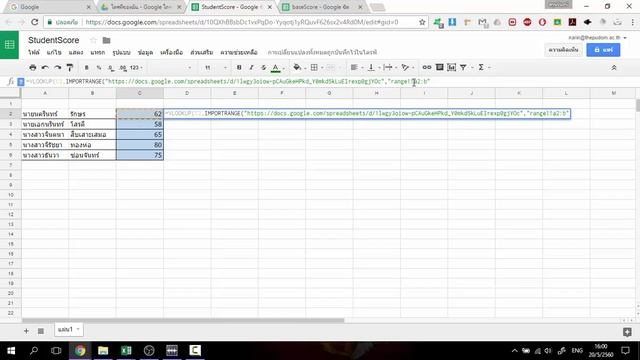Screen dimensions: 640x360
Task: Open the Windows notification center icon
Action: click(x=625, y=350)
